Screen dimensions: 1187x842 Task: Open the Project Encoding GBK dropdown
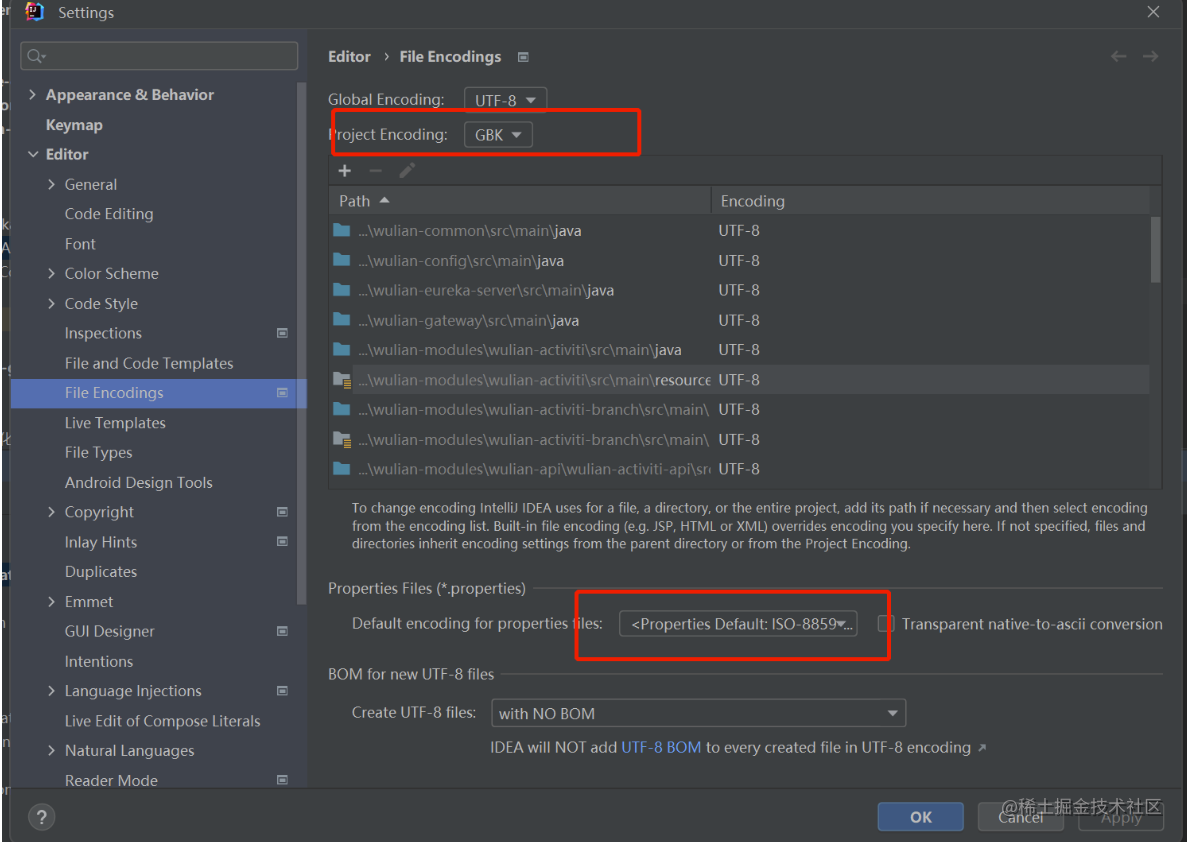(x=498, y=135)
